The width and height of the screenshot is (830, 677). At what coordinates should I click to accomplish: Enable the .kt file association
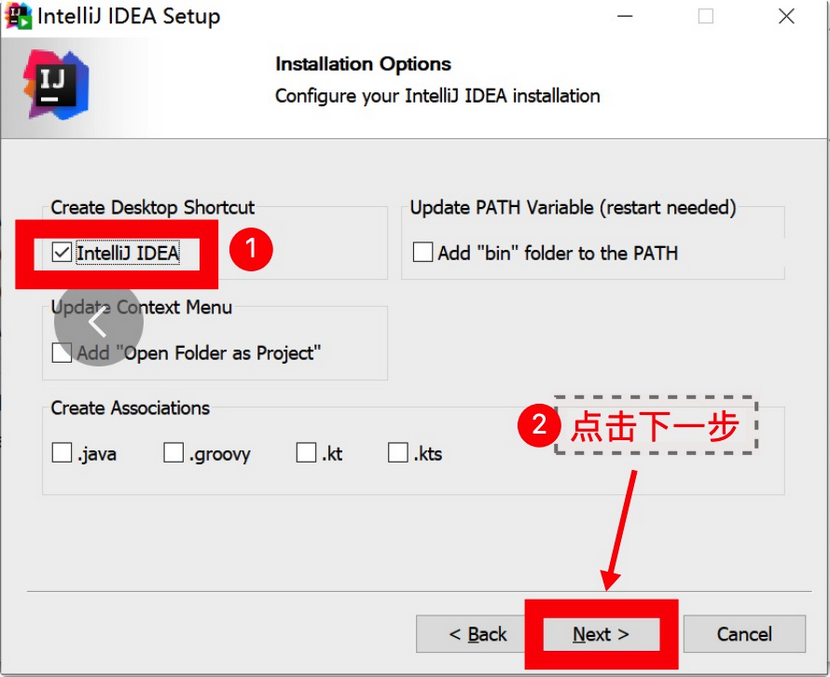coord(306,453)
